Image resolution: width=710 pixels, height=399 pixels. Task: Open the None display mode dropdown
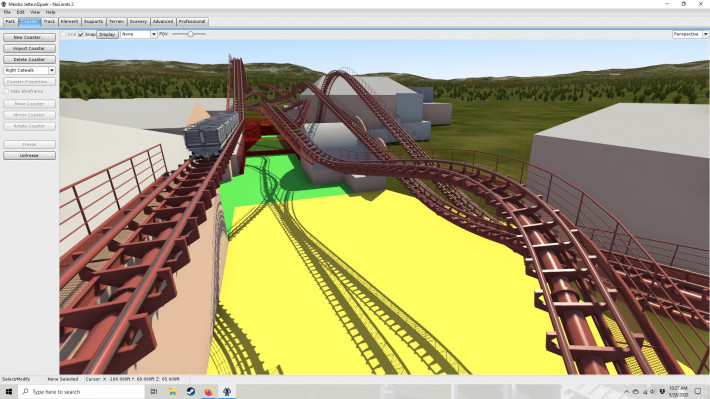click(x=139, y=34)
